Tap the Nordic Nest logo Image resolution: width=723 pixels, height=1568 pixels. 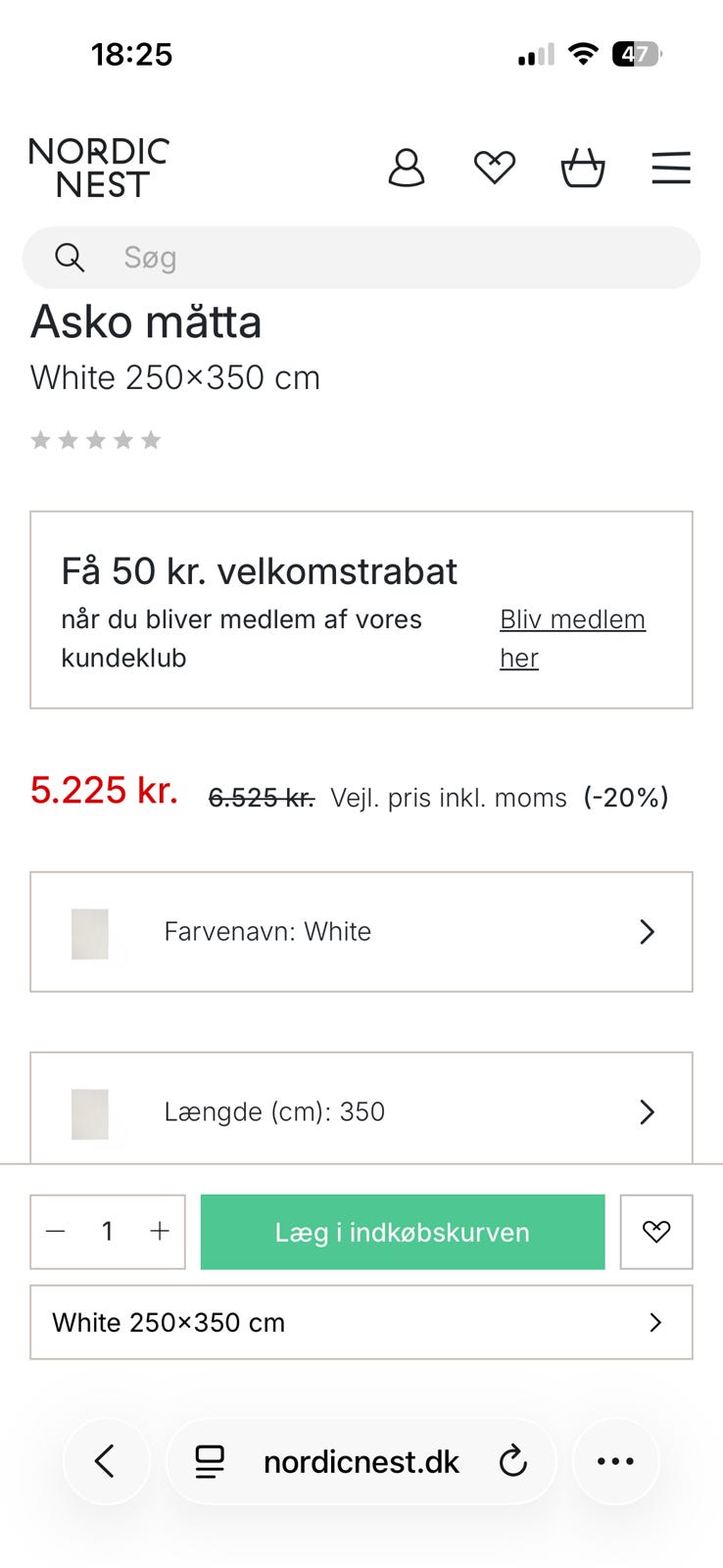point(99,168)
